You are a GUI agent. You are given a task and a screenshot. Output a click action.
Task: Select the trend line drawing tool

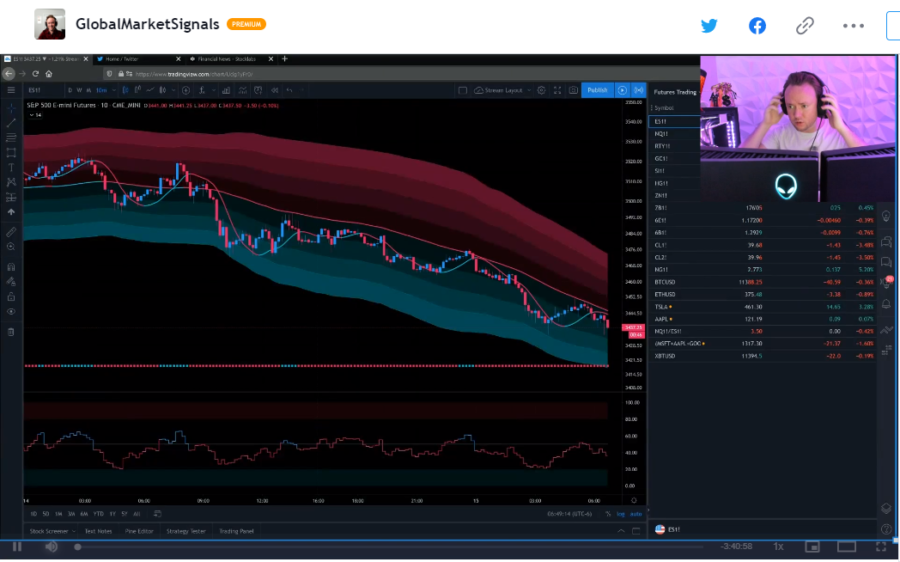[x=11, y=123]
